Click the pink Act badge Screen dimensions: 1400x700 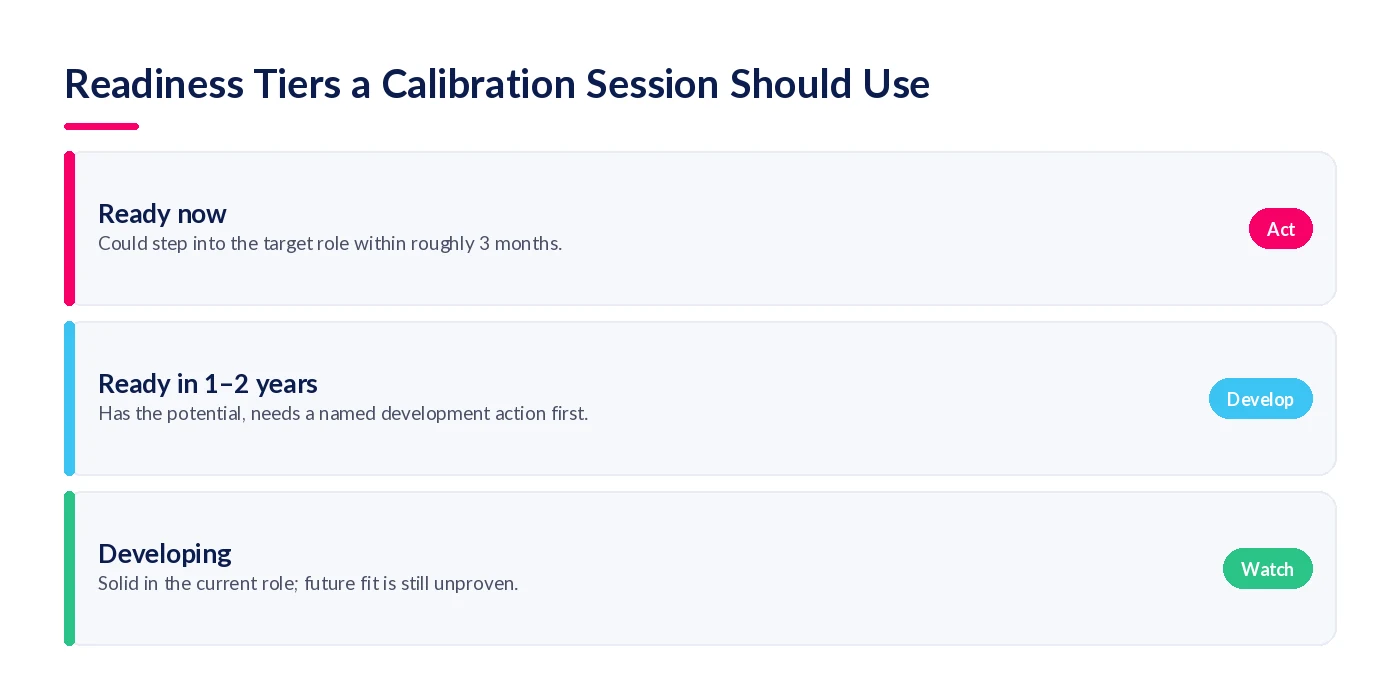tap(1280, 229)
